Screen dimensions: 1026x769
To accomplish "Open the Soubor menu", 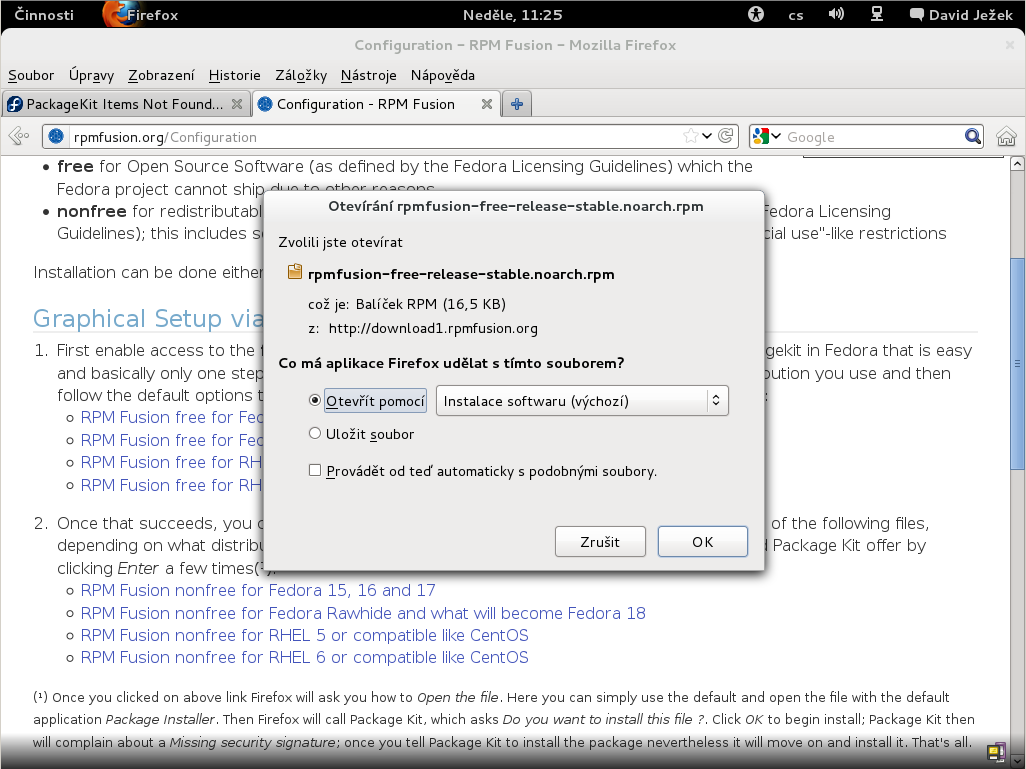I will tap(31, 75).
